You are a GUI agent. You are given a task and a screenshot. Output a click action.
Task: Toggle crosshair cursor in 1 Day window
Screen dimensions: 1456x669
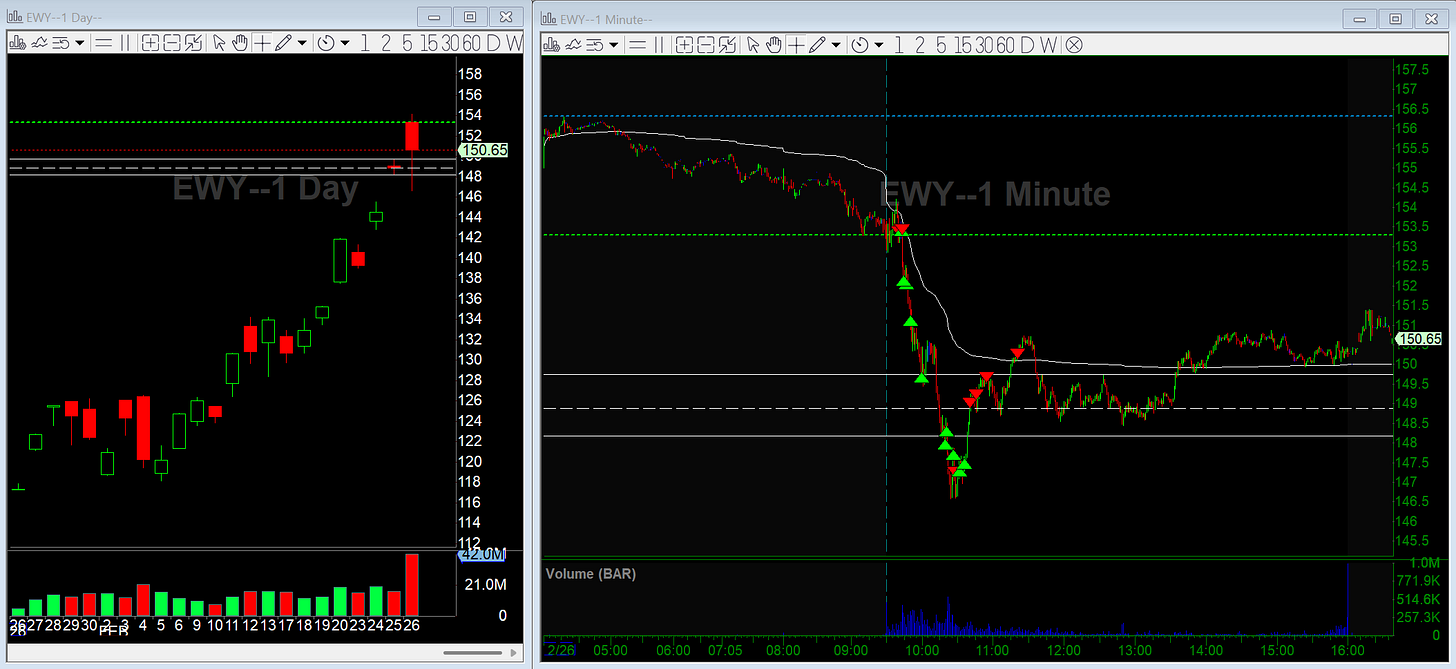[262, 43]
